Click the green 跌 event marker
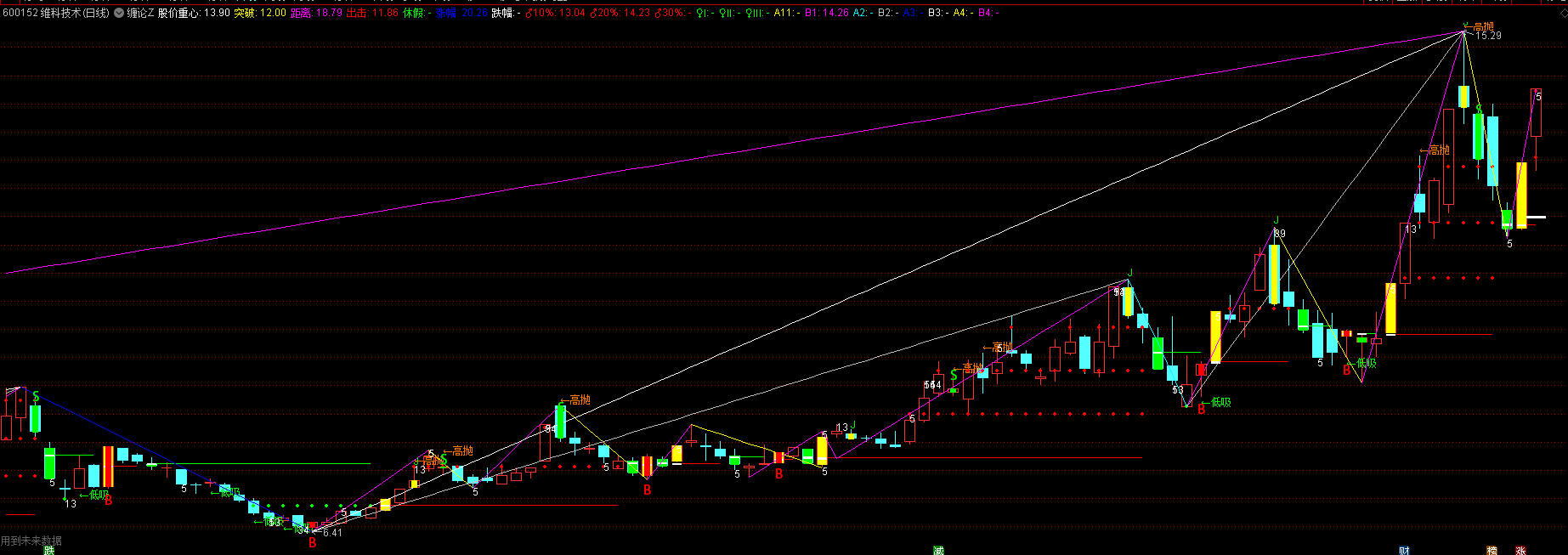 49,551
